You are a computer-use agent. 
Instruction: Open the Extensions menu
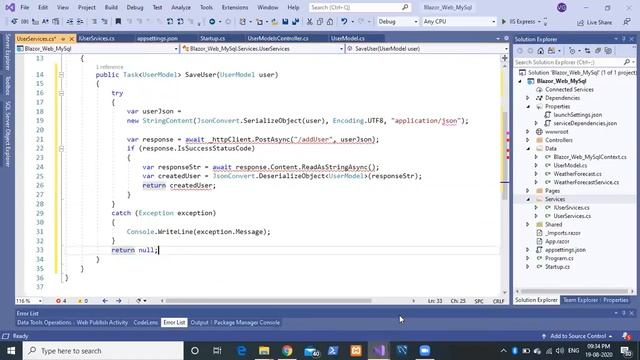[x=235, y=7]
